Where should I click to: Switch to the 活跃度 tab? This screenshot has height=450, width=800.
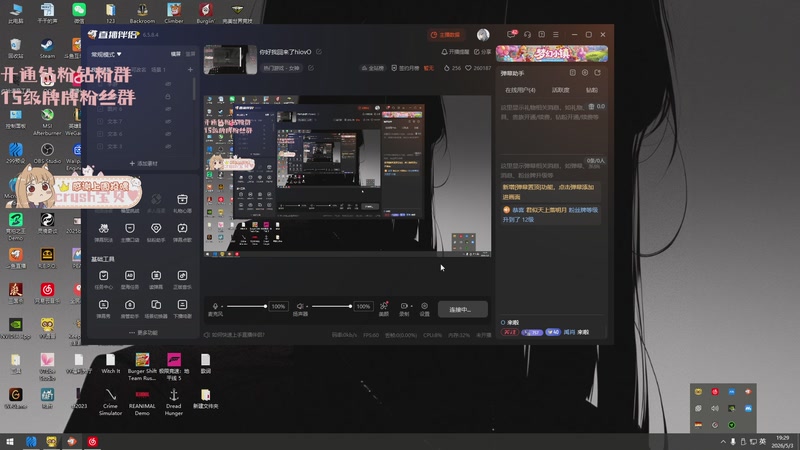[560, 90]
